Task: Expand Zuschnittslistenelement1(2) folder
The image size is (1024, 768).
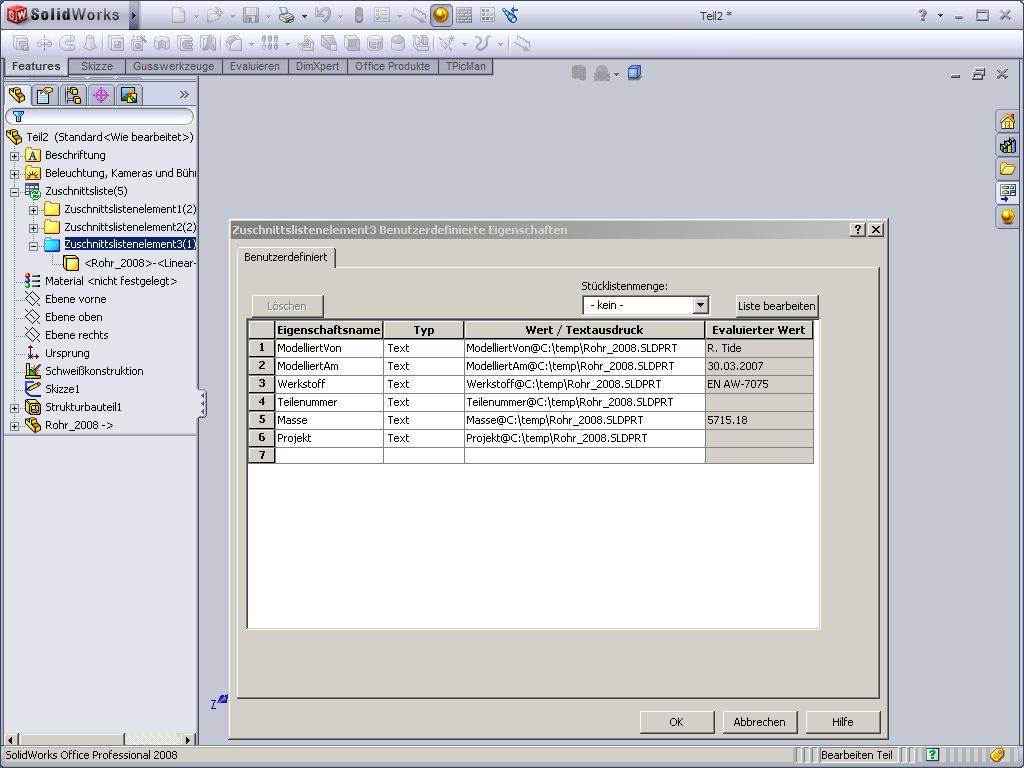Action: [34, 209]
